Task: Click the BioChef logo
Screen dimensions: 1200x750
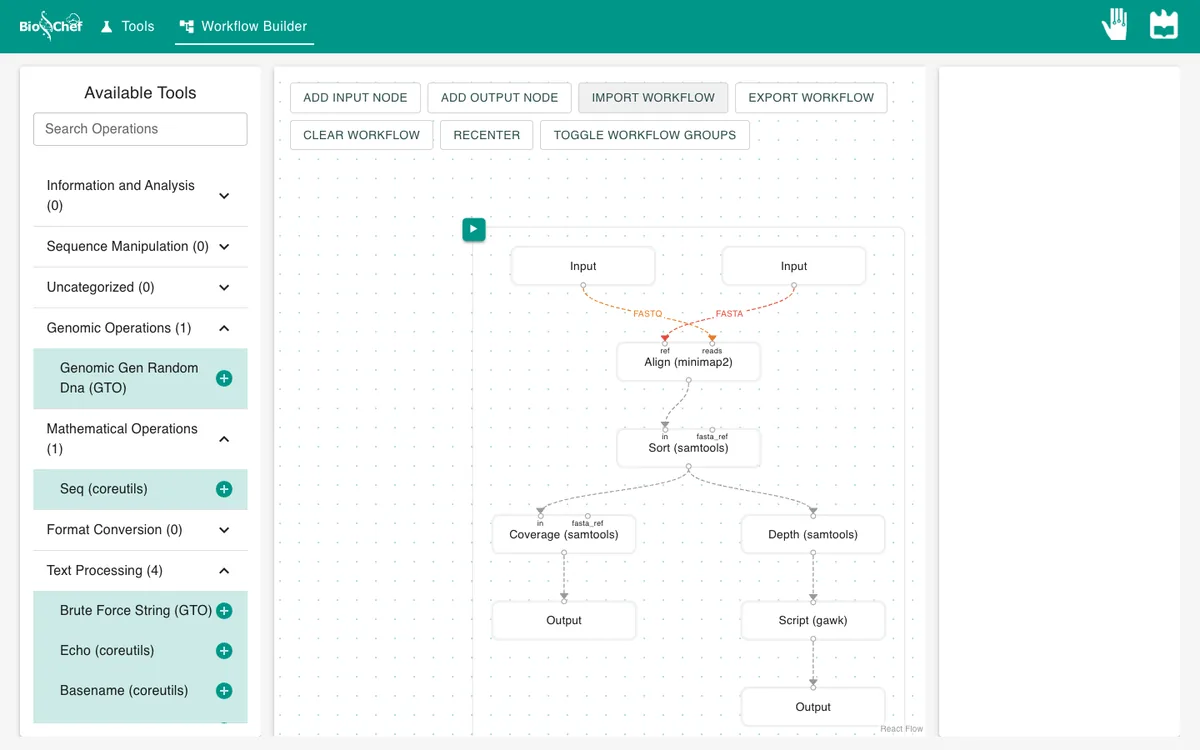Action: 51,26
